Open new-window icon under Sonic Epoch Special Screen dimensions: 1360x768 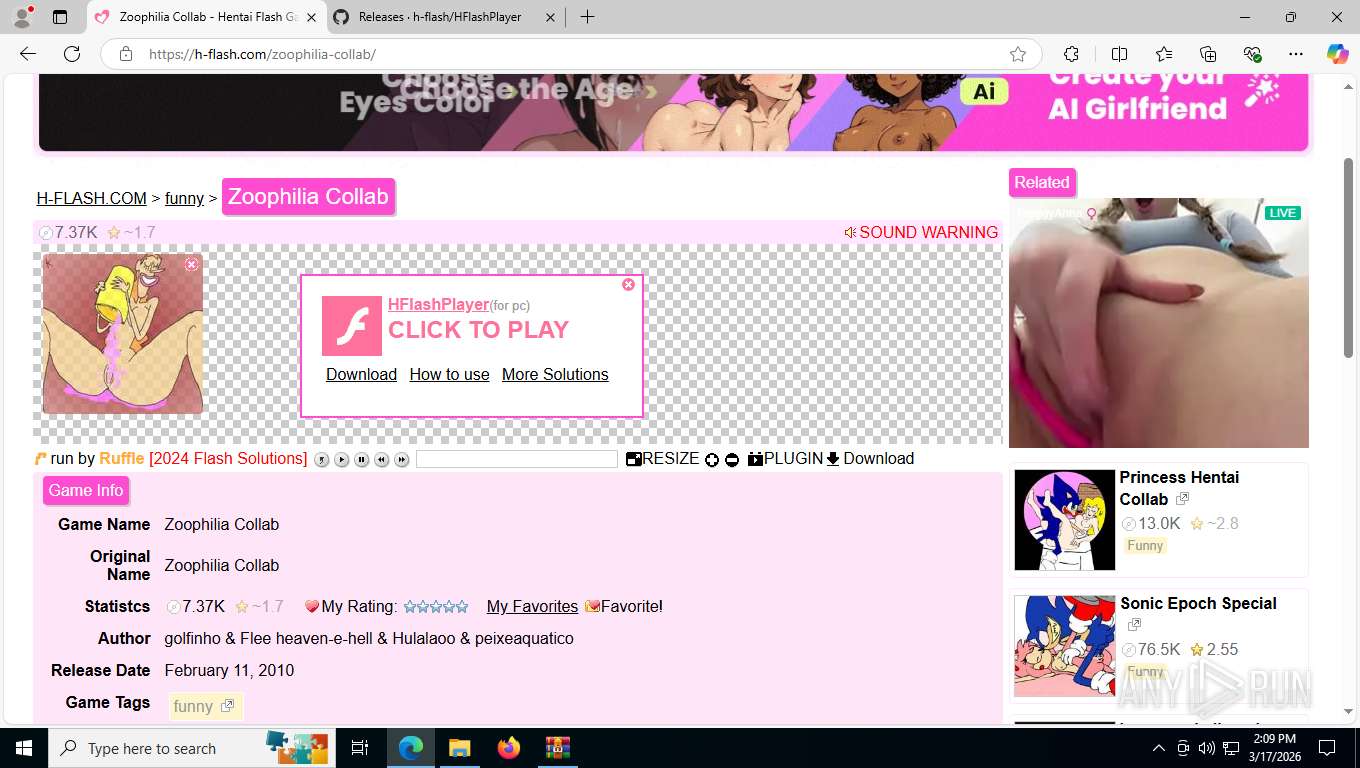[x=1134, y=625]
